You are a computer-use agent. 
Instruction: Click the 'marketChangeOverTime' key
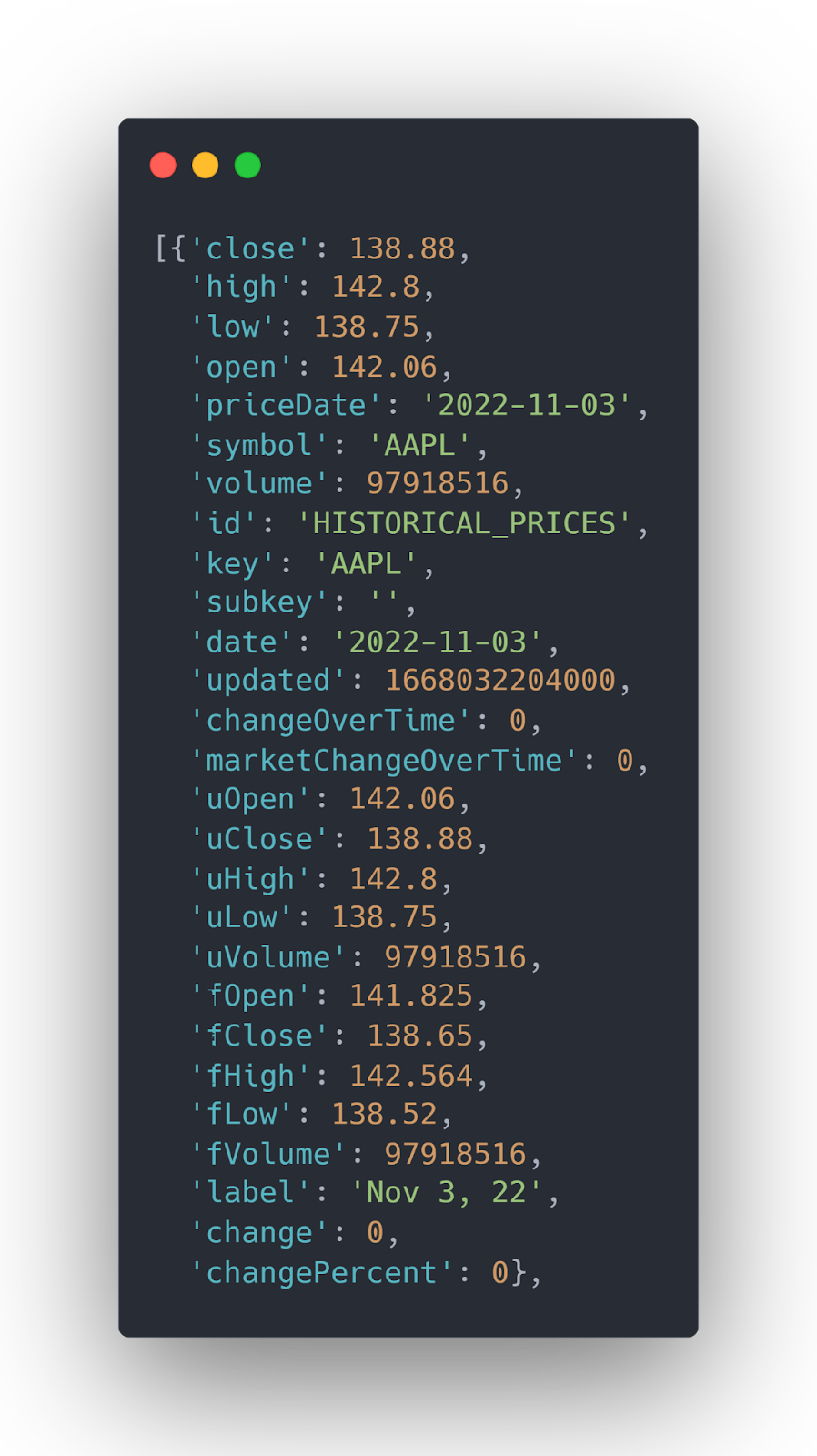pos(384,761)
